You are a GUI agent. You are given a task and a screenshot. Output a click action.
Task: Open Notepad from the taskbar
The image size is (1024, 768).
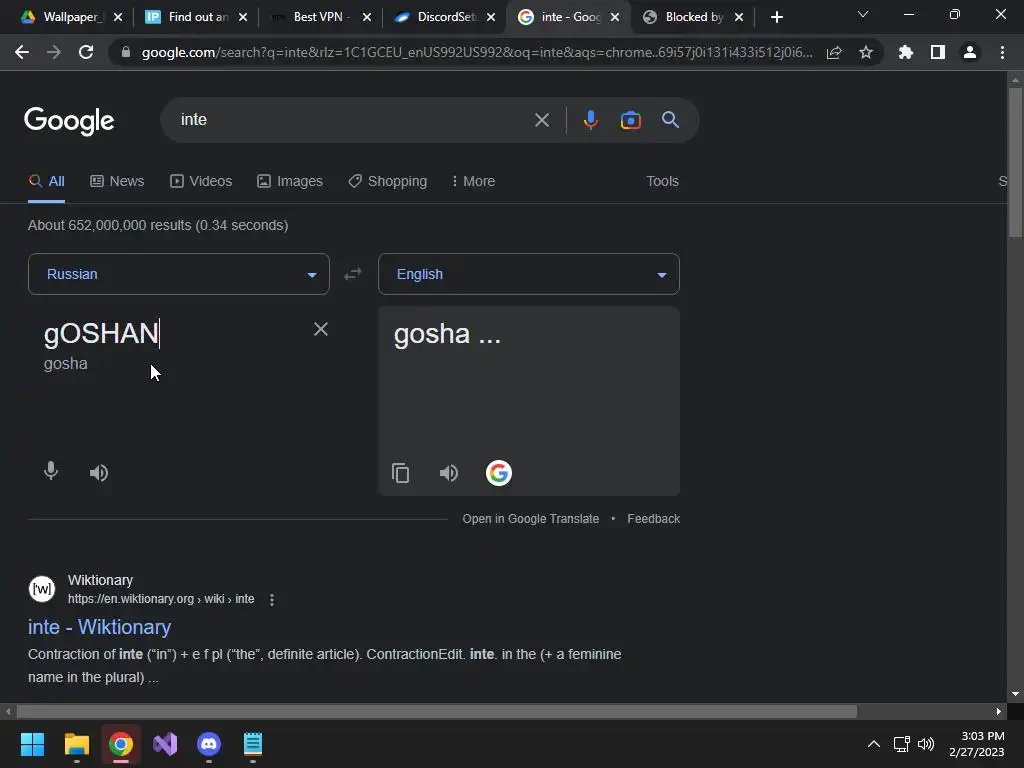[253, 744]
